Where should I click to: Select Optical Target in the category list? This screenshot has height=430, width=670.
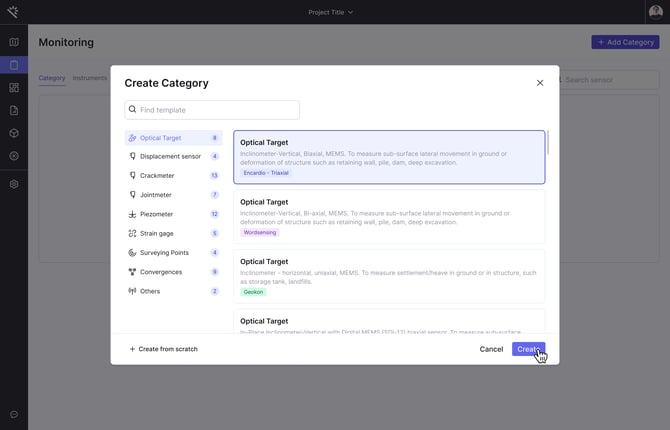[173, 138]
